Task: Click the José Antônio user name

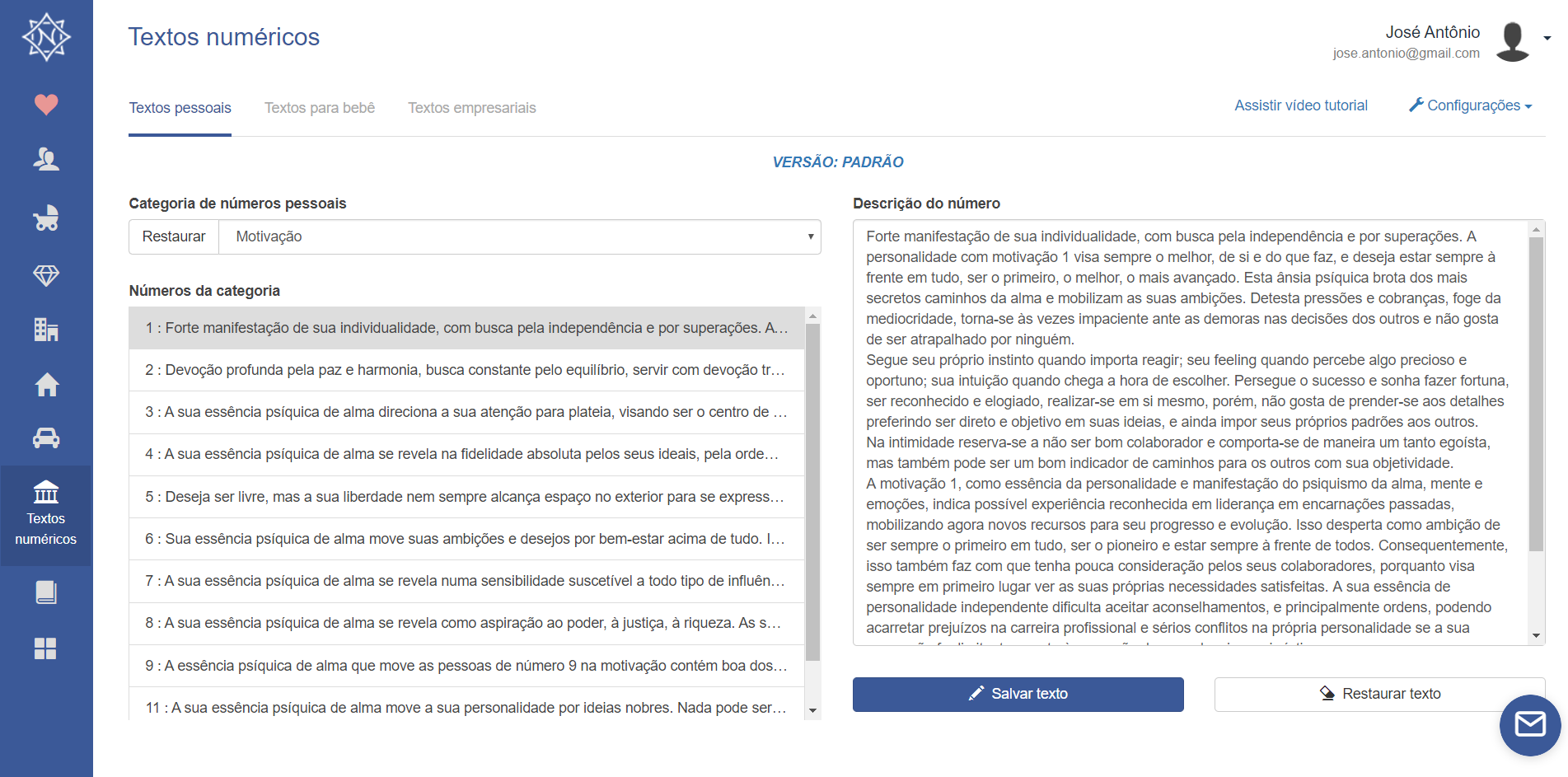Action: [1432, 32]
